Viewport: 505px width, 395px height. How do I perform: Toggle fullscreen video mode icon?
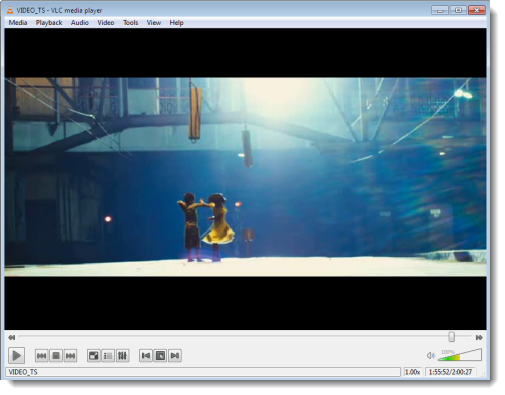(x=93, y=356)
